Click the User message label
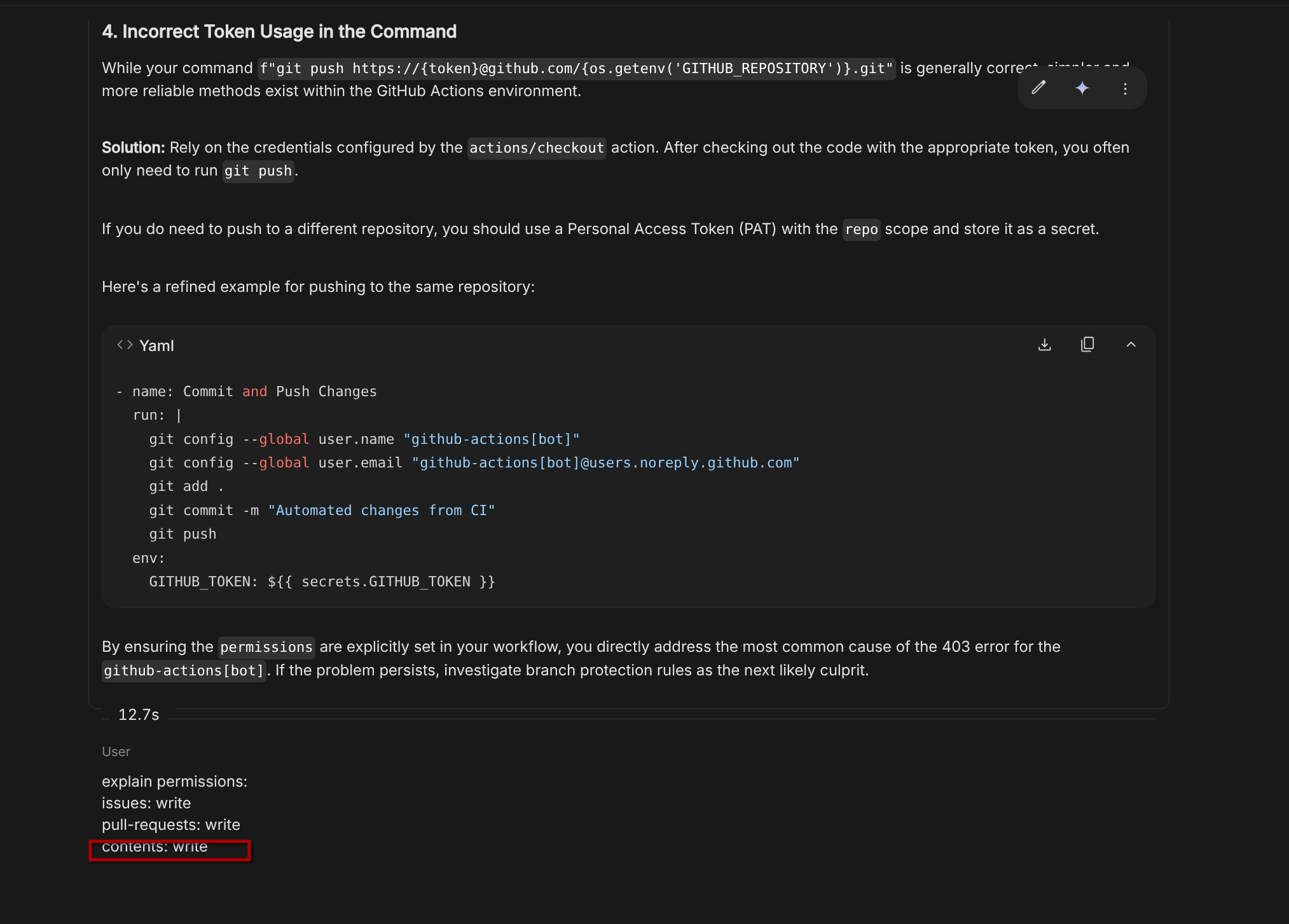Screen dimensions: 1289x924 (116, 752)
